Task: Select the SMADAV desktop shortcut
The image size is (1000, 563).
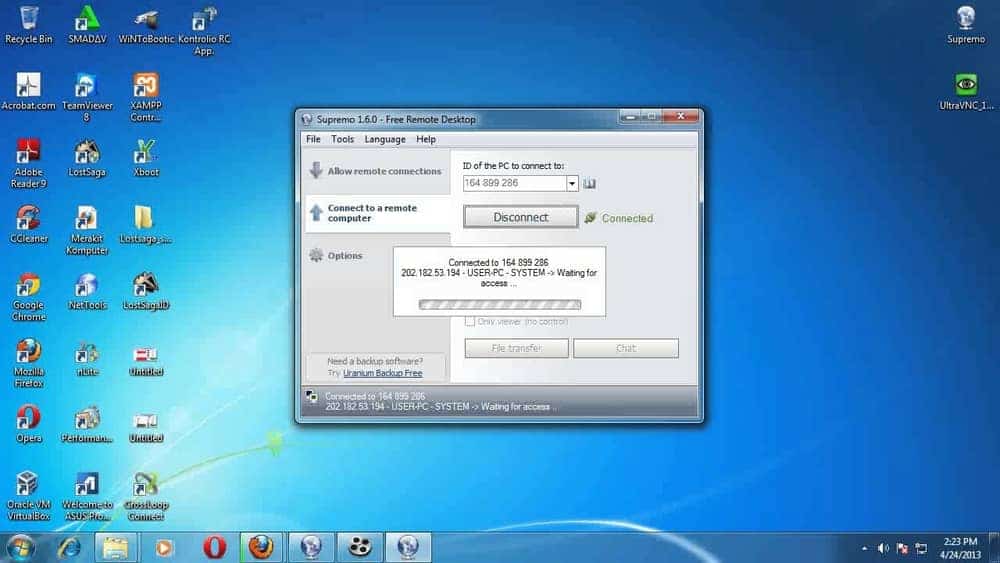Action: [87, 24]
